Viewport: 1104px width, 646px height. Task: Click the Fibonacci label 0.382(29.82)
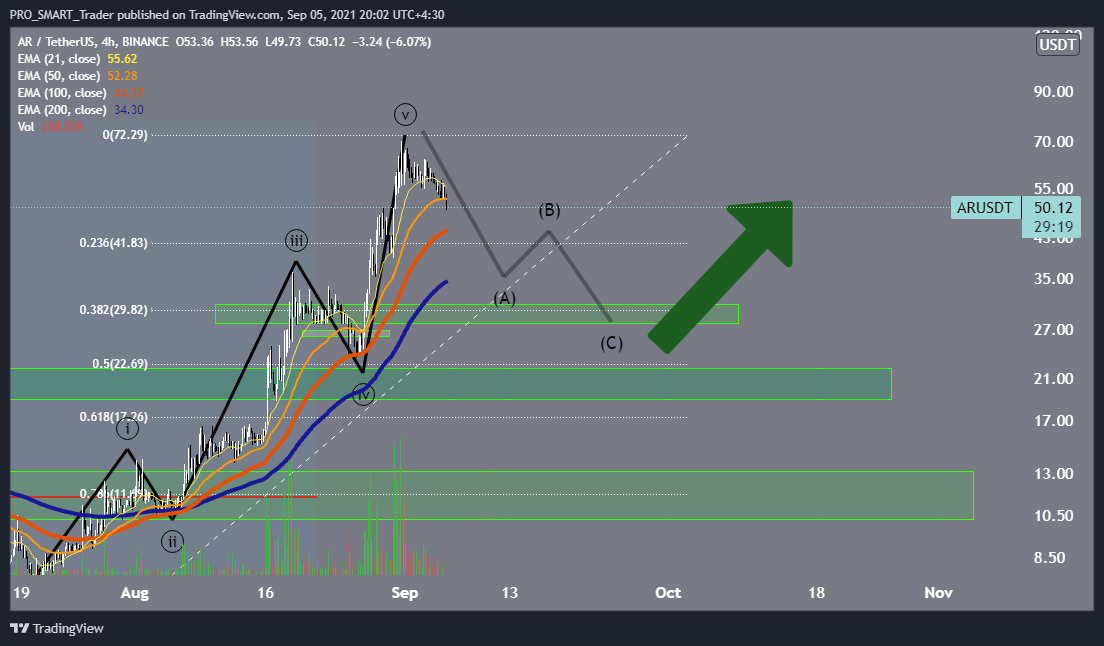pyautogui.click(x=113, y=310)
